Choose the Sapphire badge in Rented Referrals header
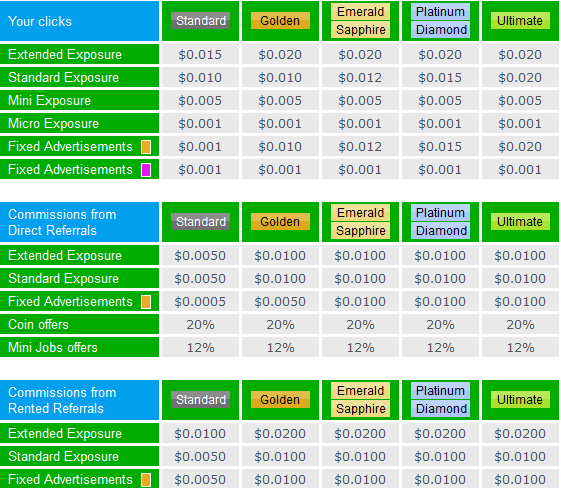This screenshot has height=488, width=561. coord(360,409)
